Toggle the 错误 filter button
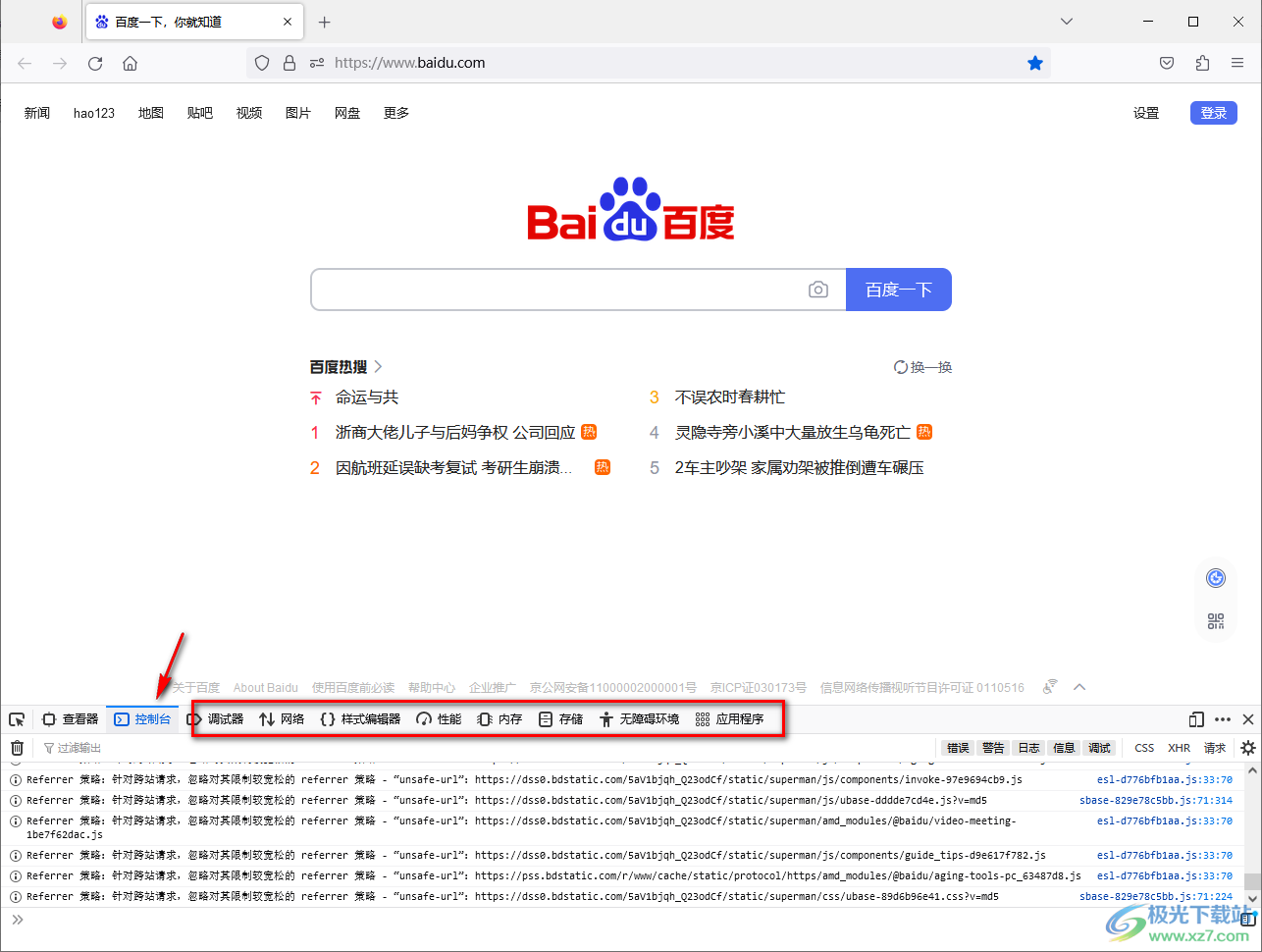Viewport: 1262px width, 952px height. coord(959,748)
